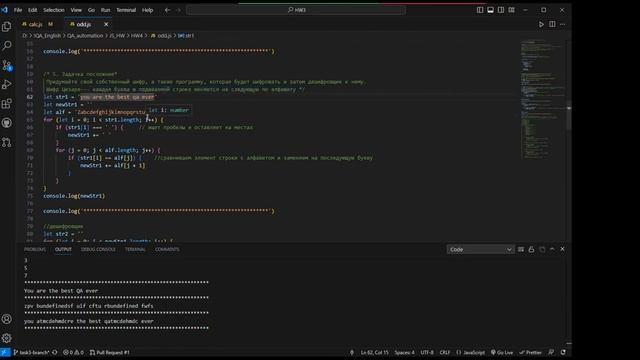The image size is (640, 360).
Task: Open the Source Control view
Action: click(7, 65)
